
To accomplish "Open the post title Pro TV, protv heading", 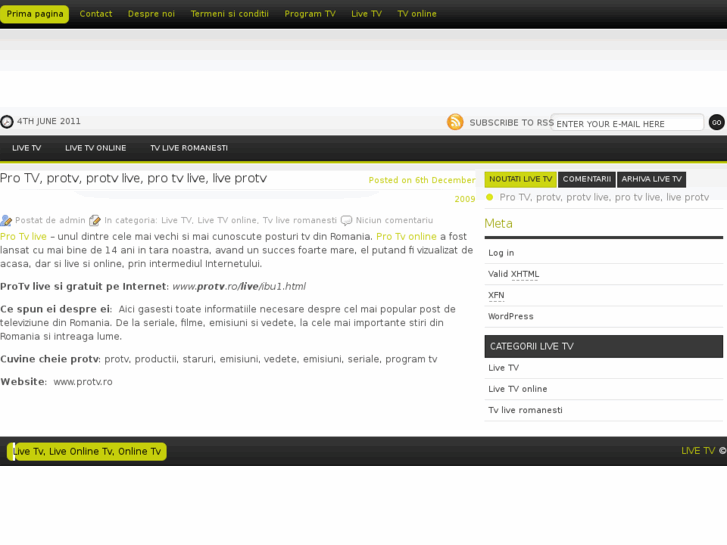I will (134, 178).
